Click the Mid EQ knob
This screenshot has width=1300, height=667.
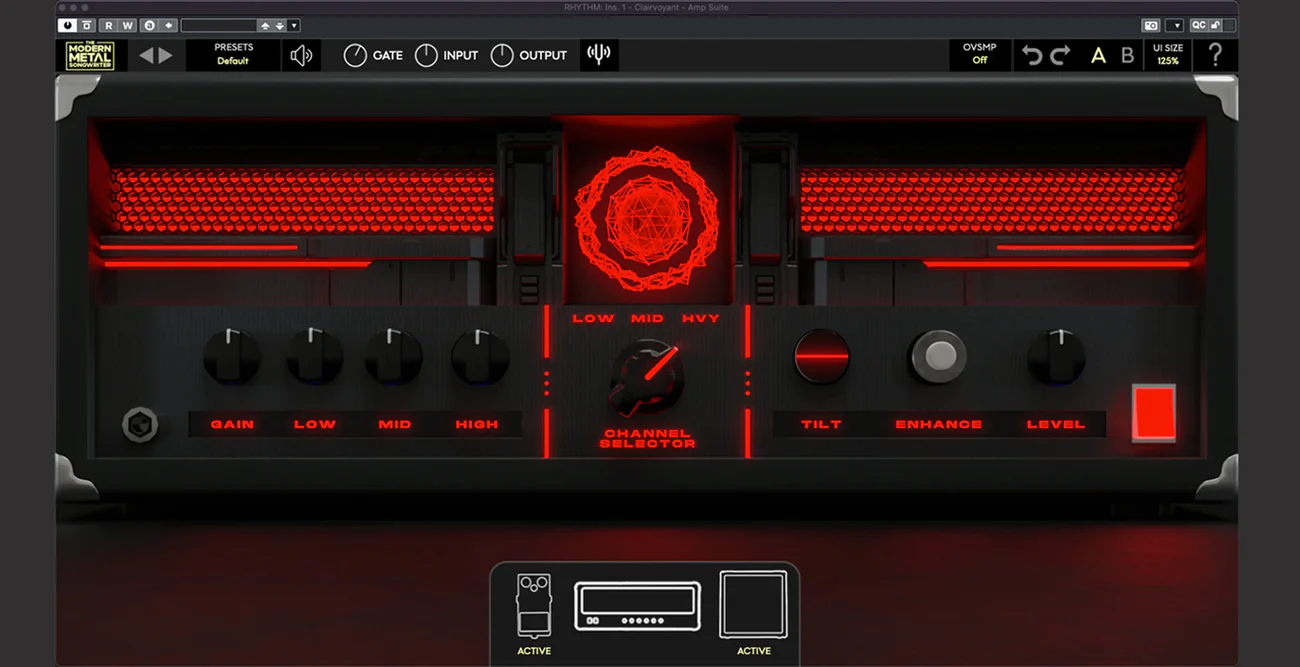click(x=393, y=356)
